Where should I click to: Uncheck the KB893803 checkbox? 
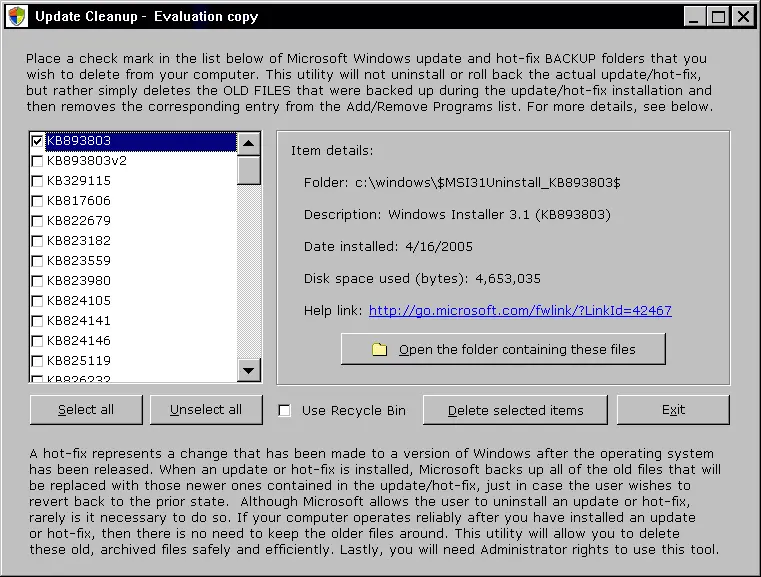pos(37,141)
